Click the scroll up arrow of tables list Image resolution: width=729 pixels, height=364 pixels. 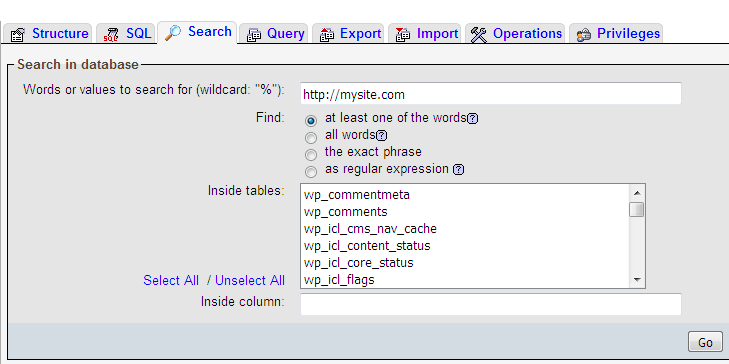point(637,192)
